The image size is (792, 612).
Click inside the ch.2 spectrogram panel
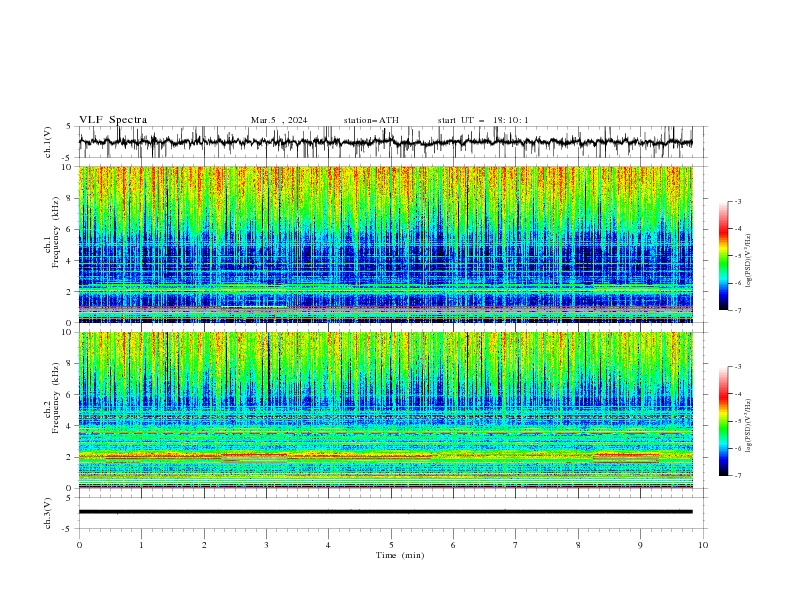385,410
